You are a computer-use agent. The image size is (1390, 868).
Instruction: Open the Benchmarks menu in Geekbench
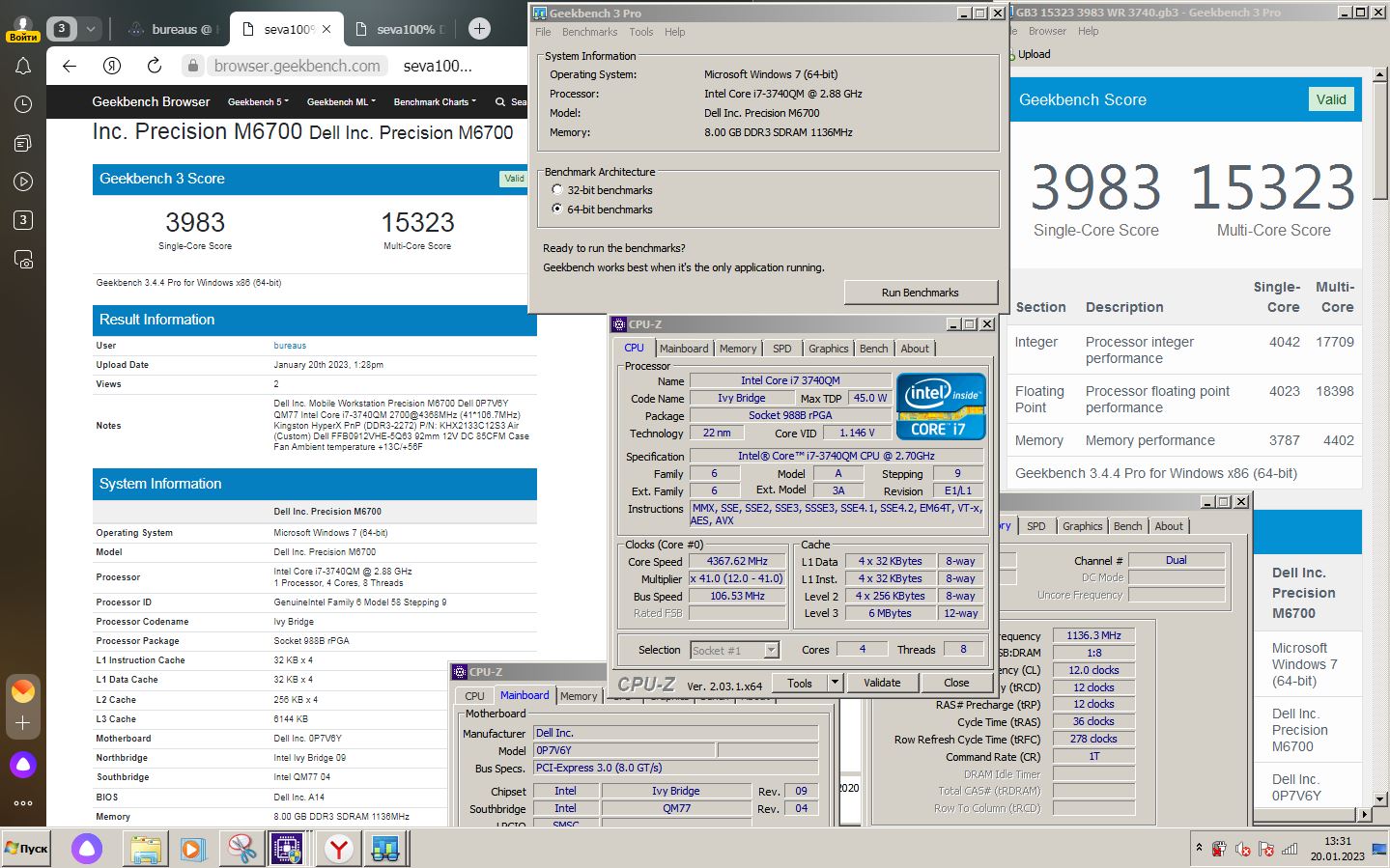pyautogui.click(x=589, y=32)
